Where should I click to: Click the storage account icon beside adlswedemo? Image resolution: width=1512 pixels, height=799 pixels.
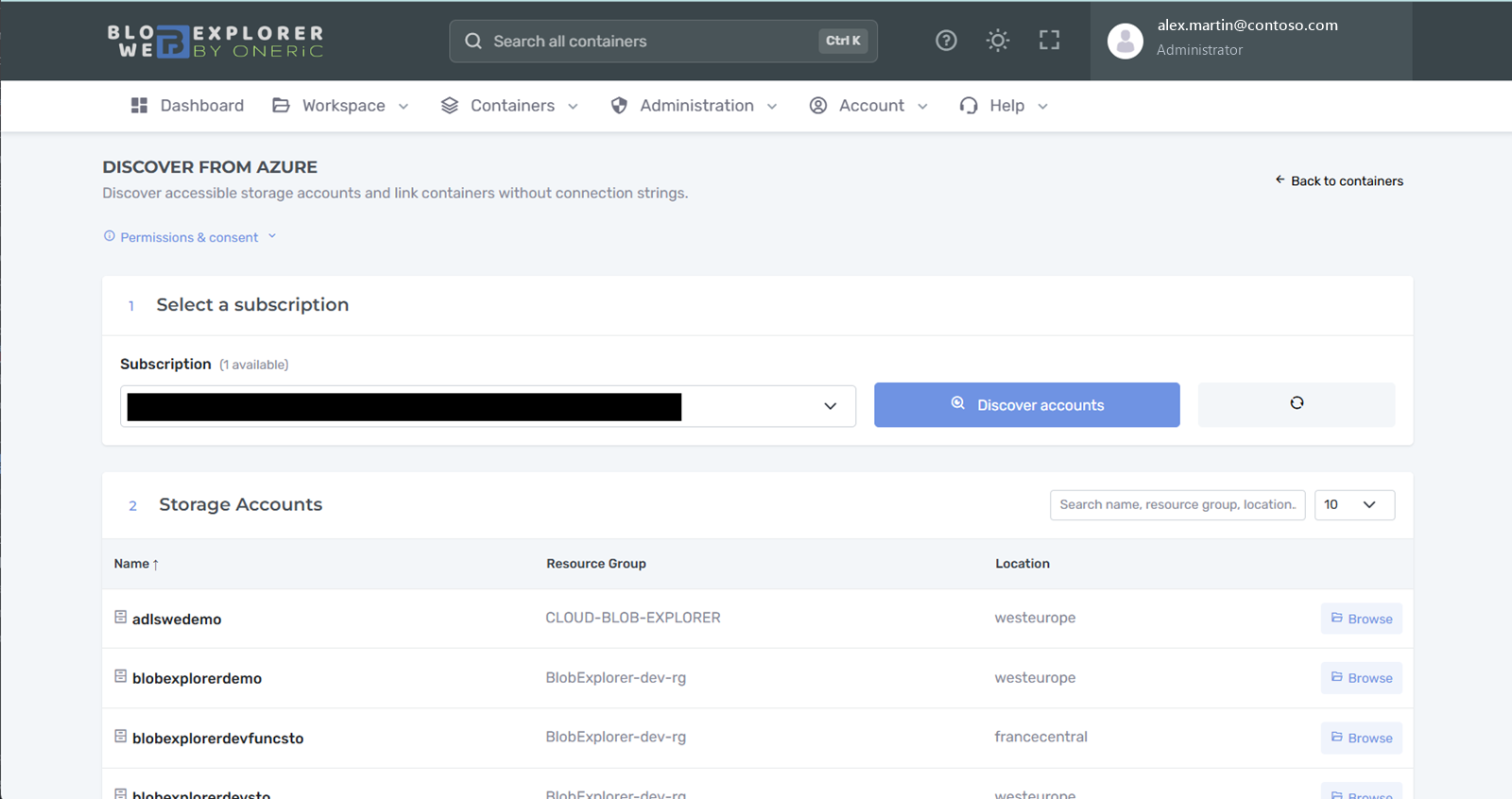(x=121, y=617)
